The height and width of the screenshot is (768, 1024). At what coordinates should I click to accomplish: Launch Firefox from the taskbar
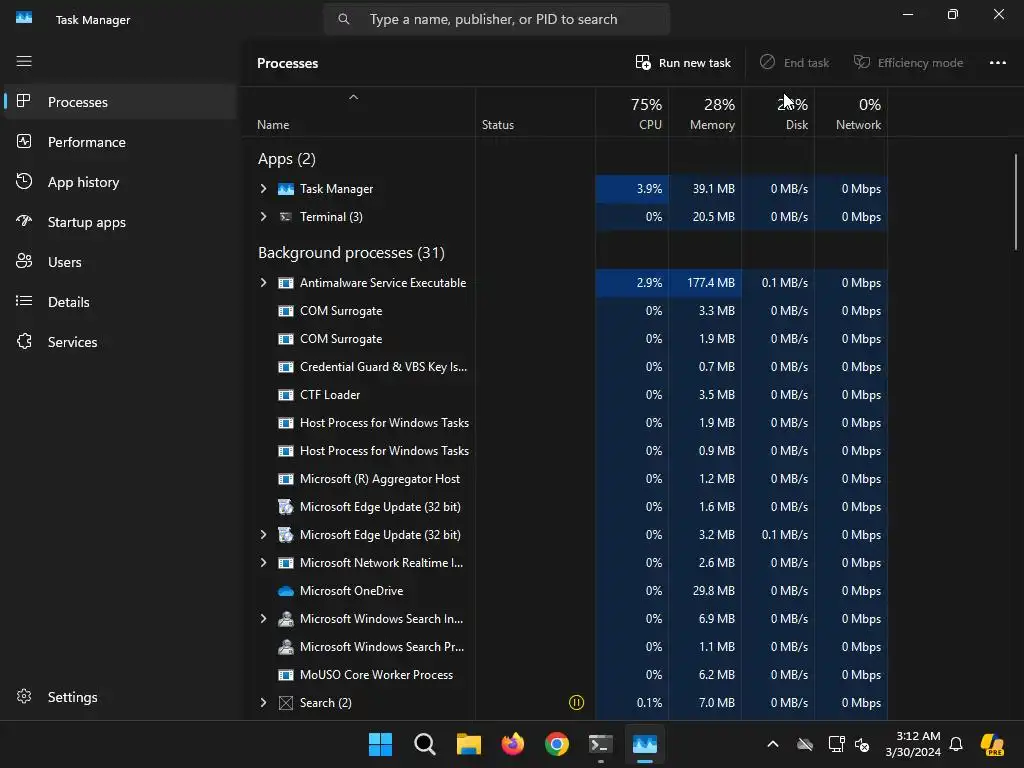pyautogui.click(x=513, y=744)
